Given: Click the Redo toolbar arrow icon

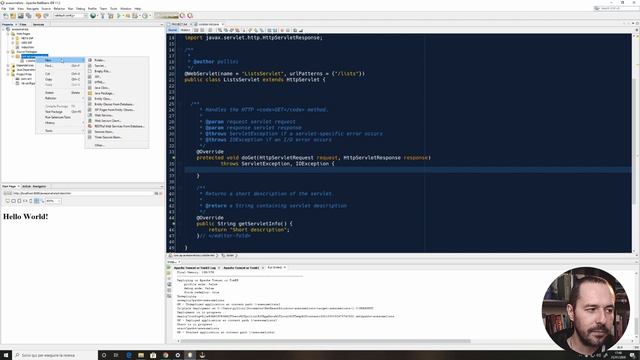Looking at the screenshot, I should pos(46,16).
